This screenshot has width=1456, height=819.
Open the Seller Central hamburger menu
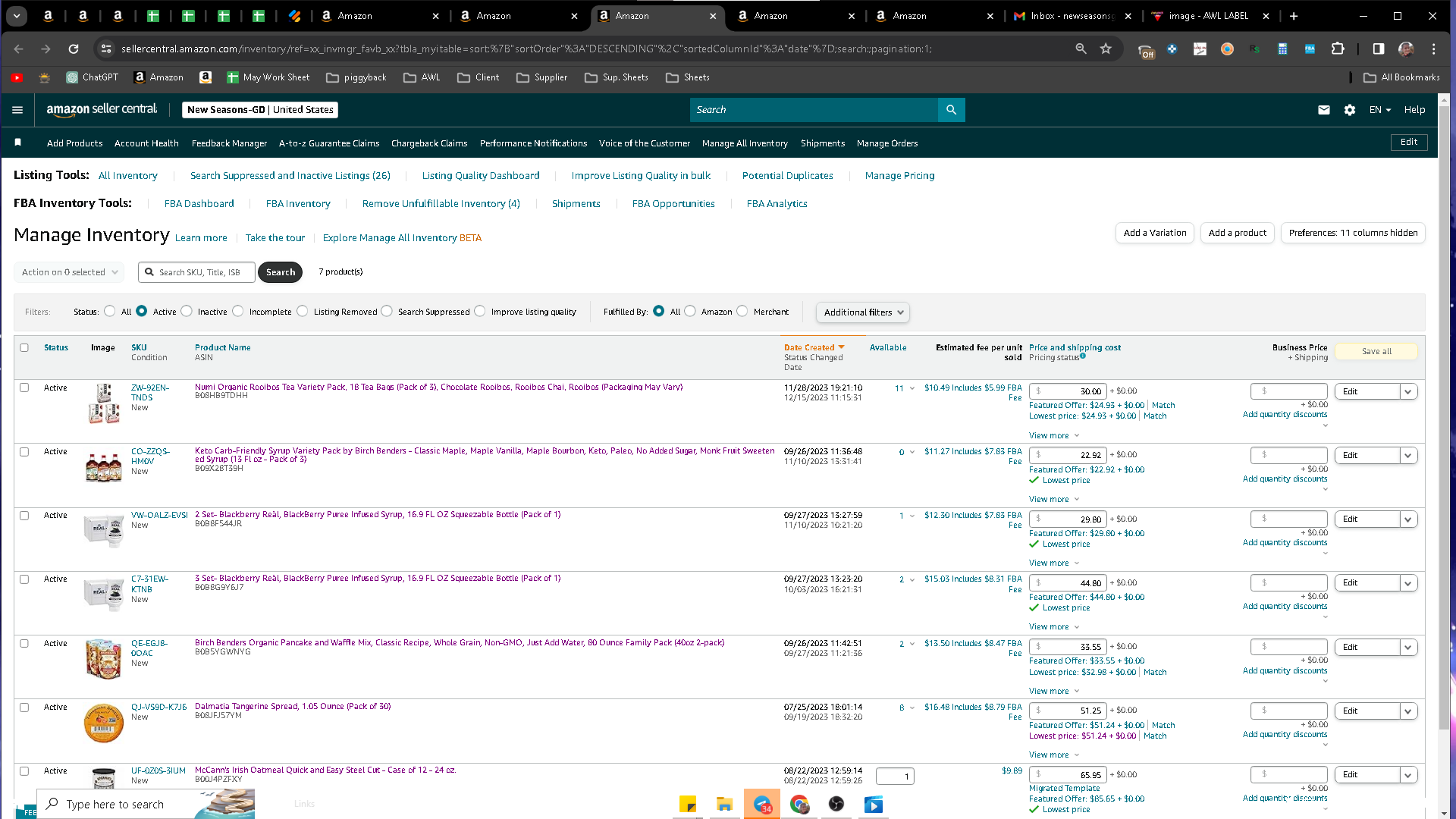17,110
